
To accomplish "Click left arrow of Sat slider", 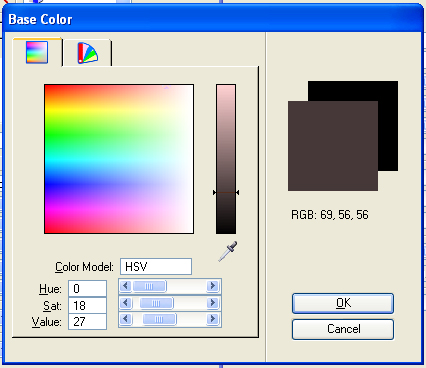I will (125, 303).
